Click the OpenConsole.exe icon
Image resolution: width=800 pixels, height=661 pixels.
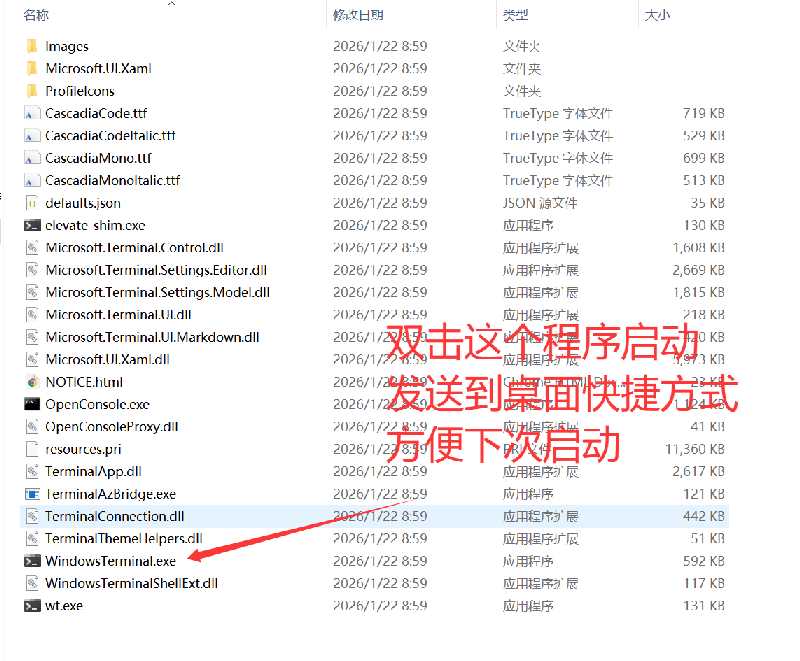32,404
